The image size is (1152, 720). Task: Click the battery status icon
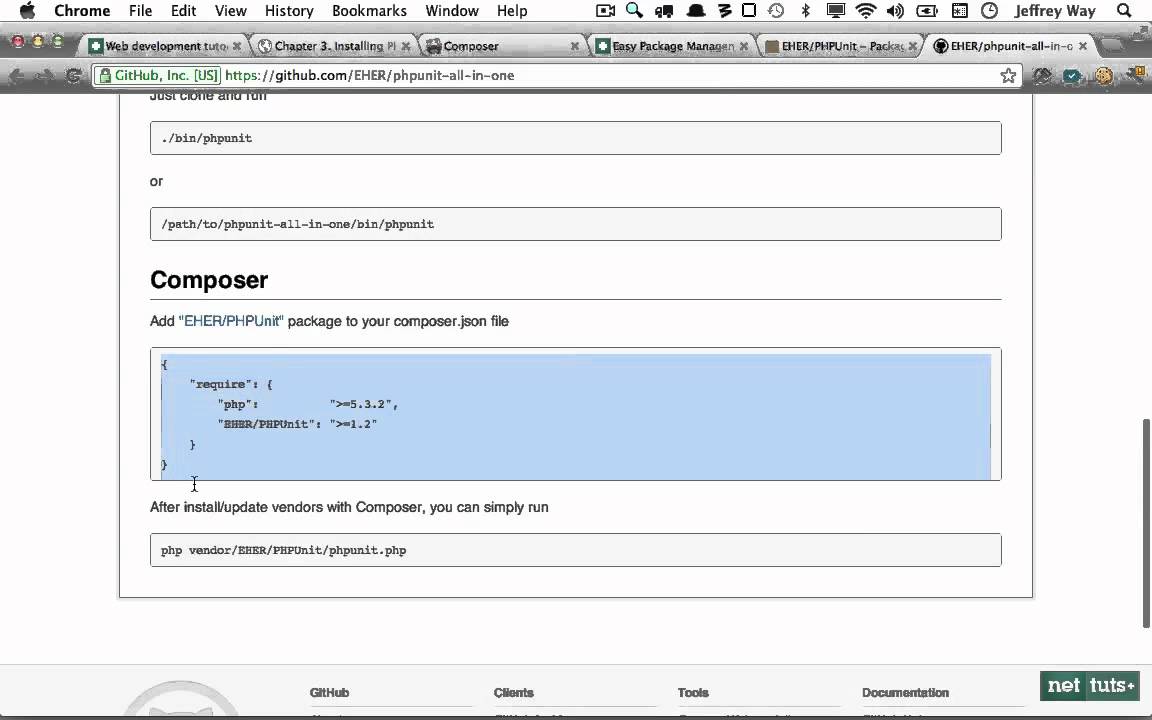point(926,10)
